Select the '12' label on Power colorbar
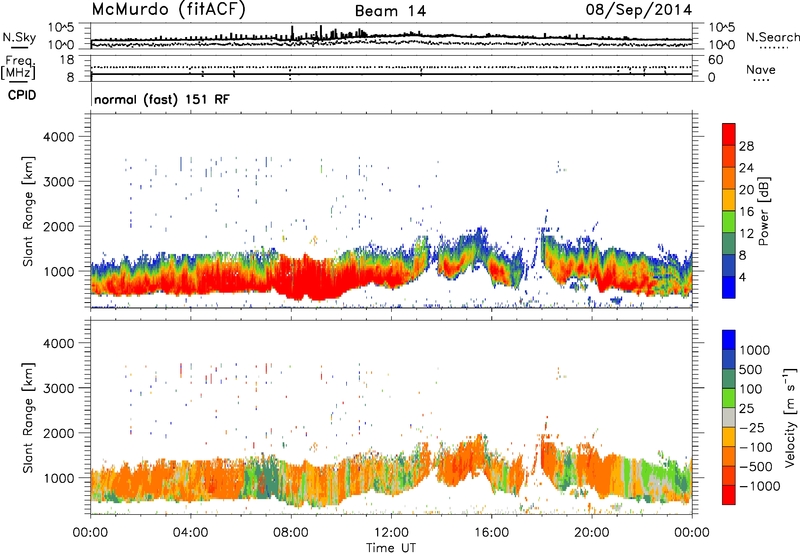Viewport: 800px width, 554px height. pos(746,234)
